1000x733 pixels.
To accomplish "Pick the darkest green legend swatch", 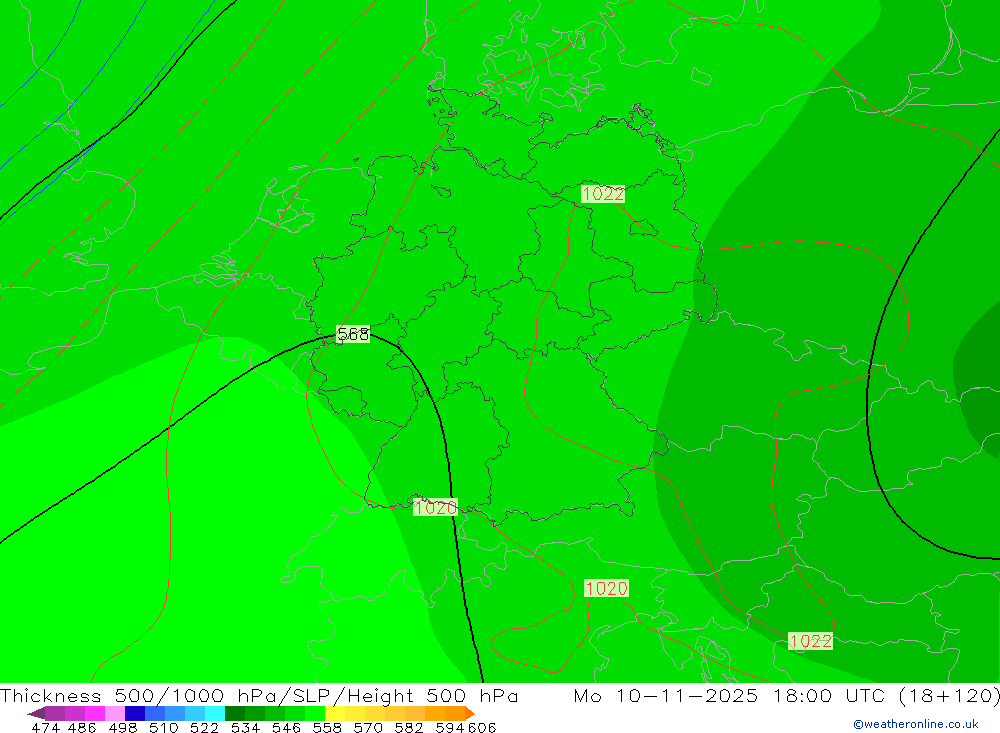I will tap(235, 713).
